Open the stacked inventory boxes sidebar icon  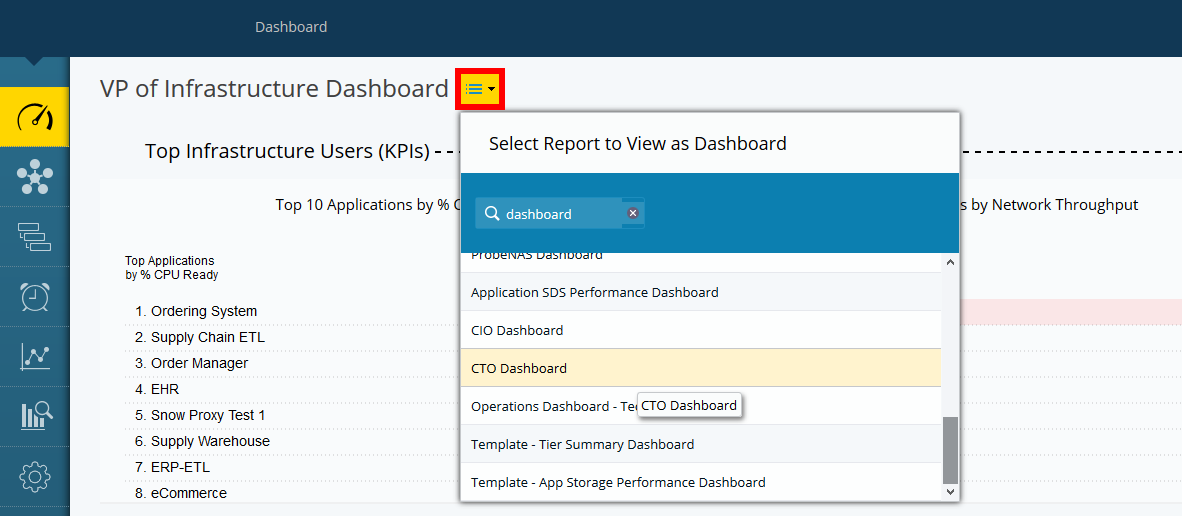tap(35, 237)
